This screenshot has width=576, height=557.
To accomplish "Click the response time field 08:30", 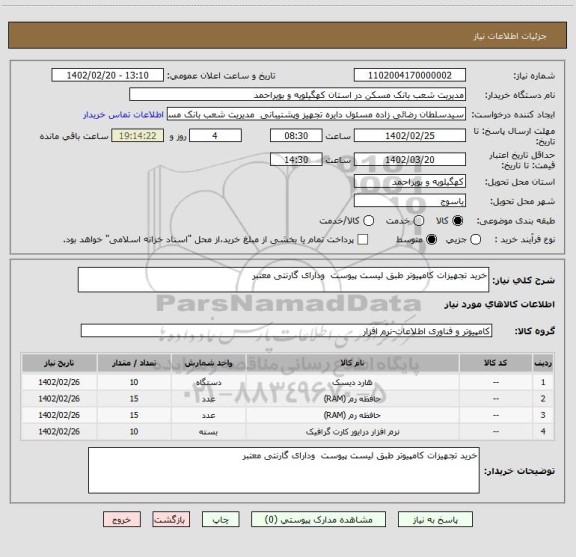I will pyautogui.click(x=296, y=136).
